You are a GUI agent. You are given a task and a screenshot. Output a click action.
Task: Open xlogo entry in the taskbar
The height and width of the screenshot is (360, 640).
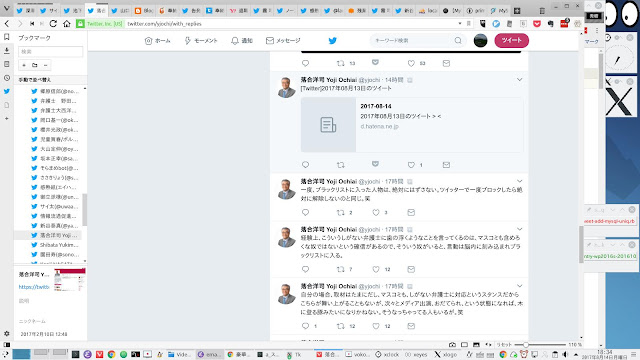click(x=445, y=354)
